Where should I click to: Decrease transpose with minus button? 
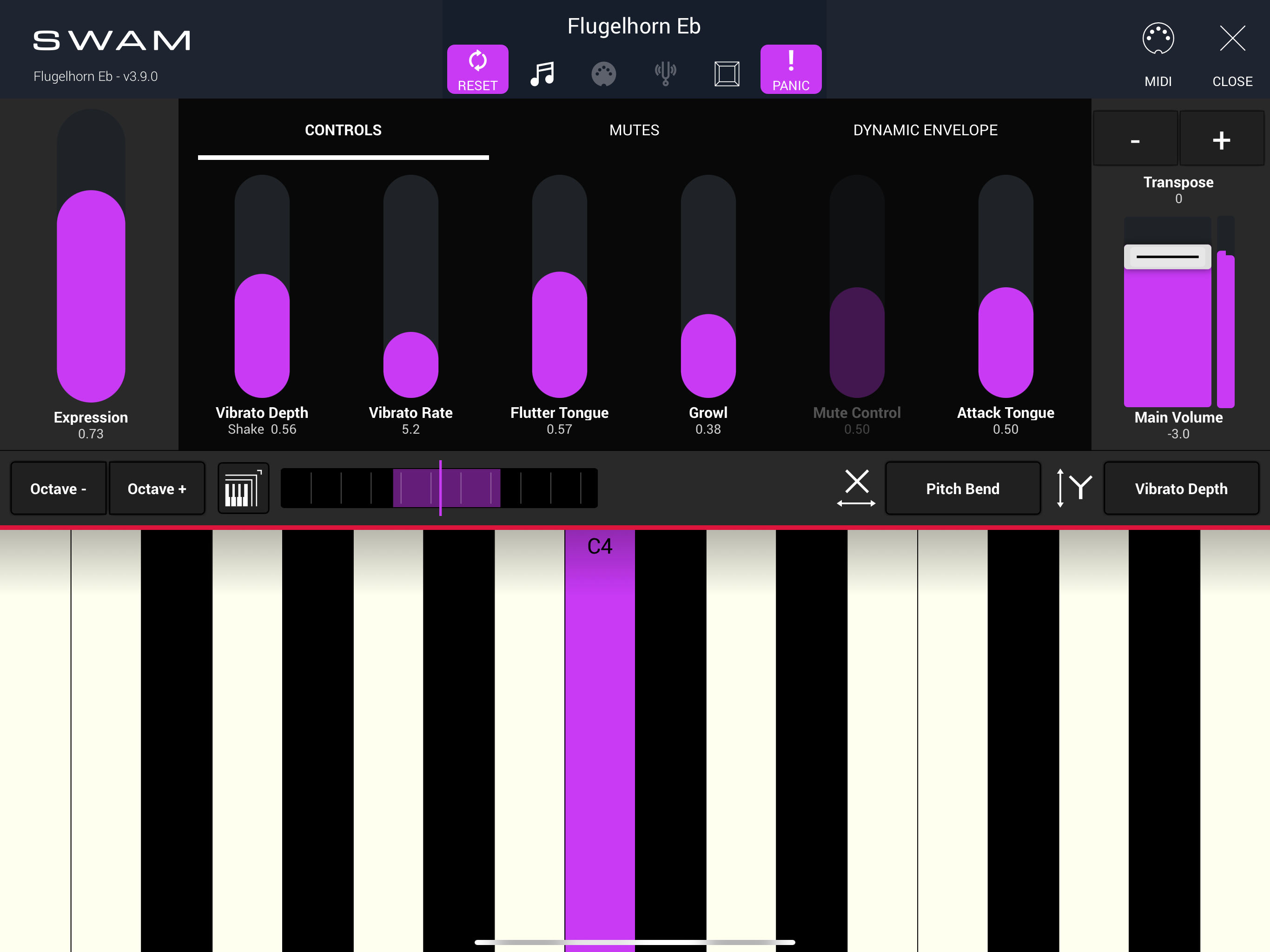[1135, 139]
